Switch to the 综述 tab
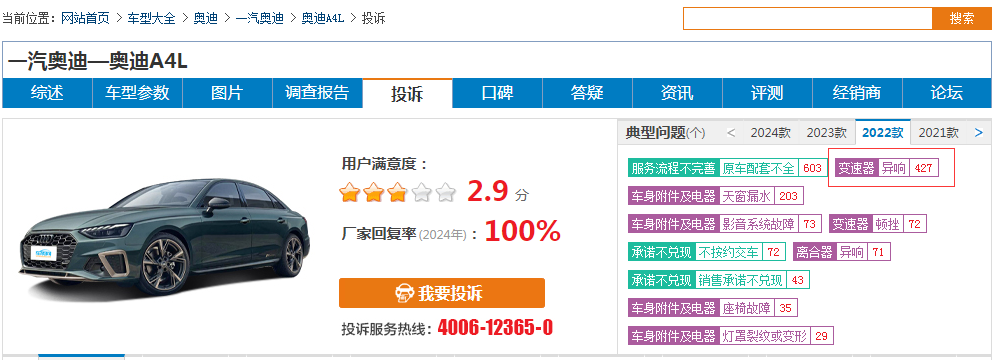This screenshot has height=360, width=1006. click(47, 93)
